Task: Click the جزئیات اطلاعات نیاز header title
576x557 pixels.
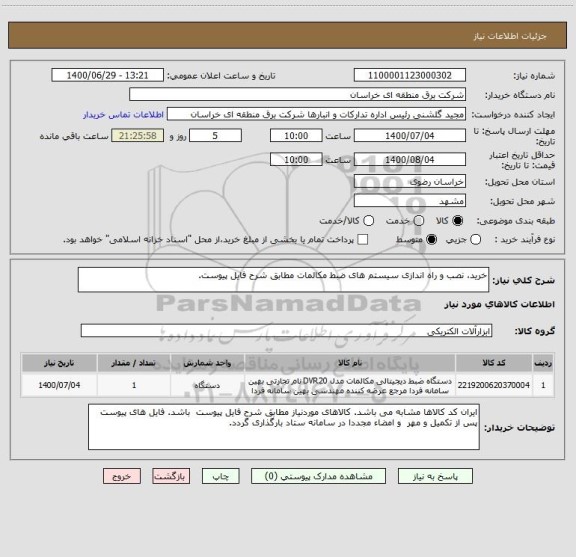Action: point(510,36)
